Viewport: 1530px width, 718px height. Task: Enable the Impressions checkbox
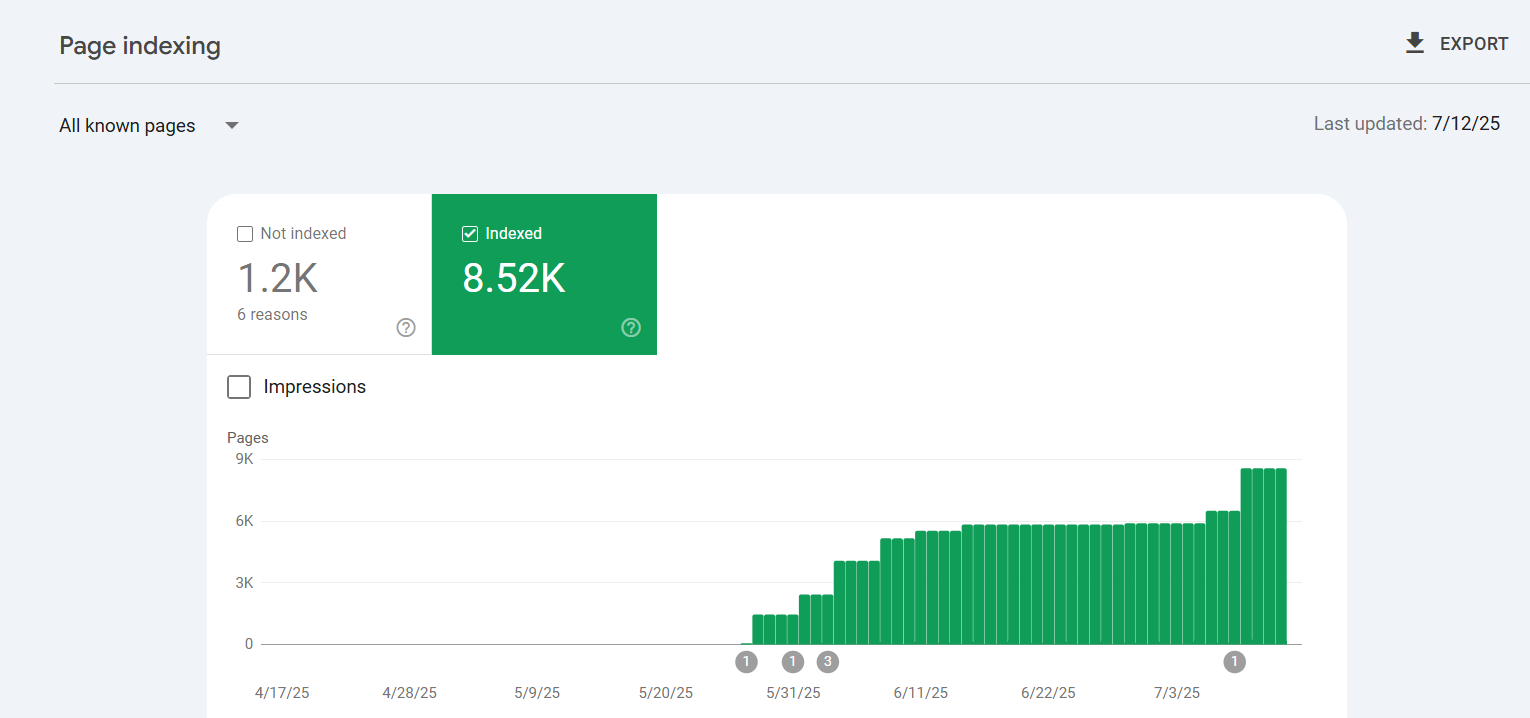click(239, 387)
